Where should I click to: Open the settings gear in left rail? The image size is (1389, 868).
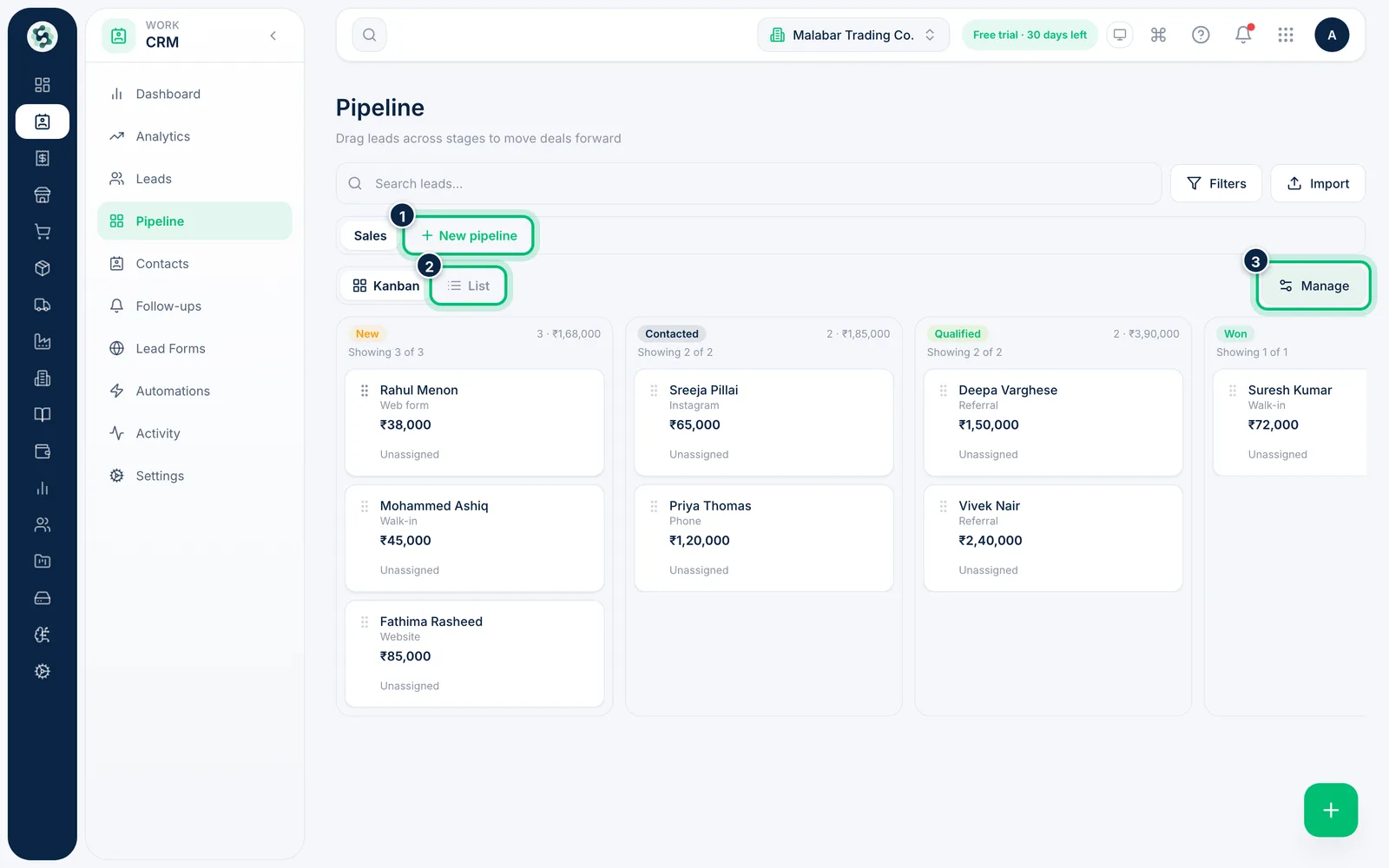pyautogui.click(x=43, y=672)
